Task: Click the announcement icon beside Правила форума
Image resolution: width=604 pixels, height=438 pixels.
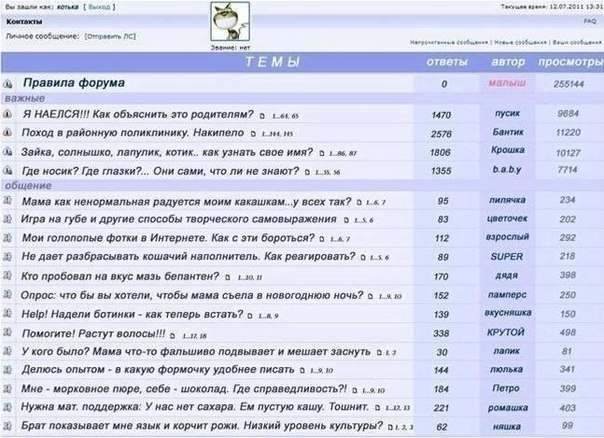Action: point(8,85)
